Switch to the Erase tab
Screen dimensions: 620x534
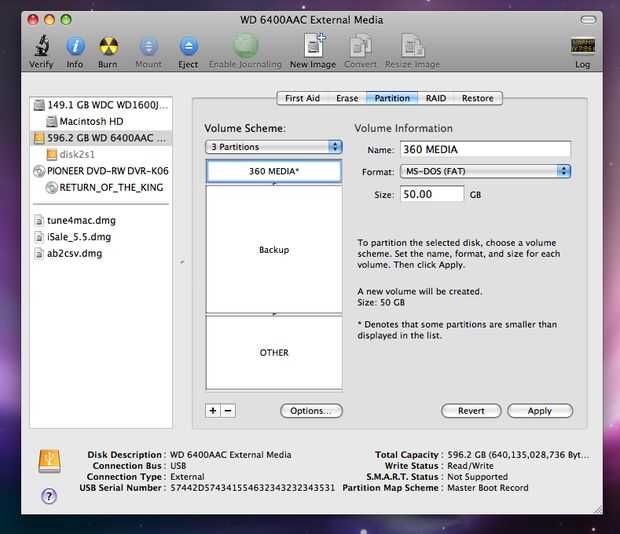347,98
